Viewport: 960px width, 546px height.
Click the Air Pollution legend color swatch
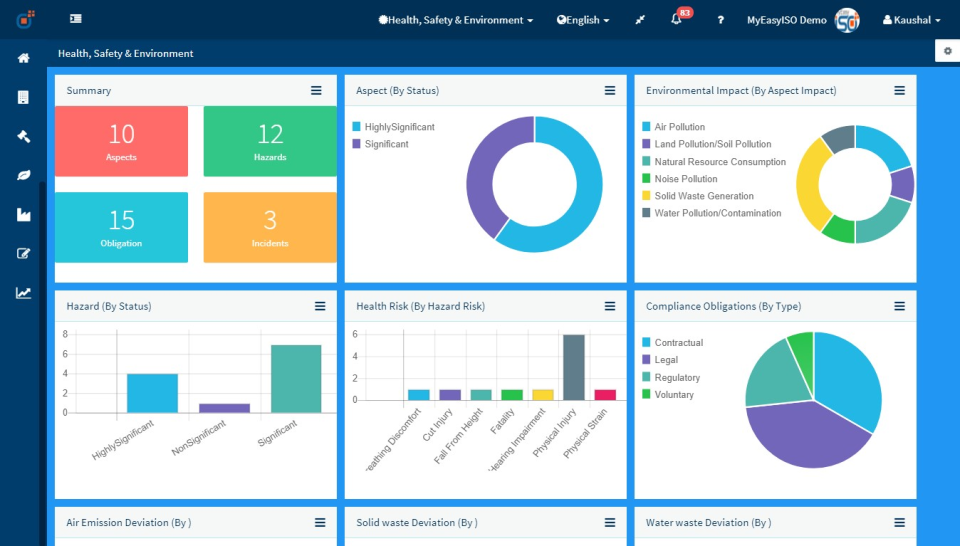pos(646,127)
